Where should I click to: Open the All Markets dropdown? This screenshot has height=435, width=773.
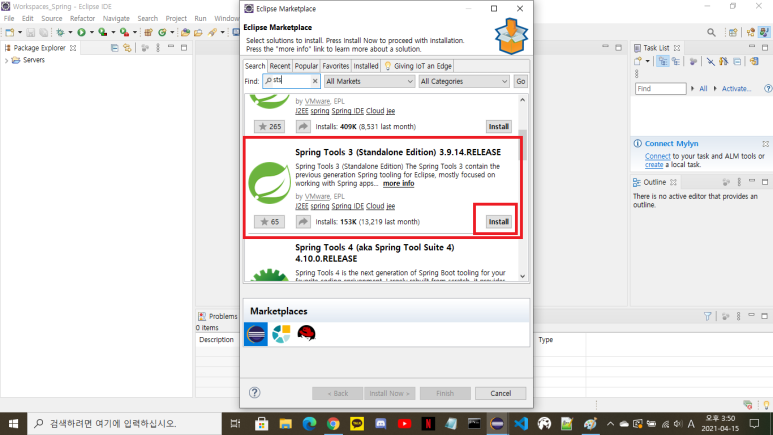click(369, 81)
